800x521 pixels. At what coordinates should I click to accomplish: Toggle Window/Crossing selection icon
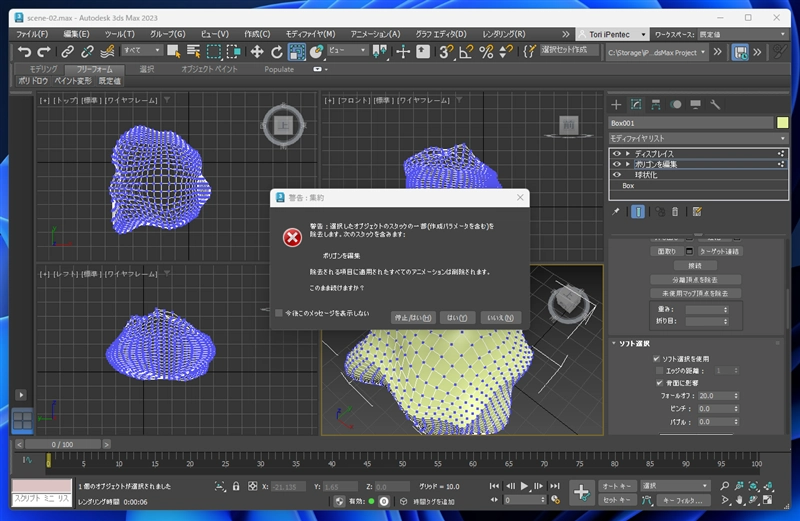click(x=233, y=52)
